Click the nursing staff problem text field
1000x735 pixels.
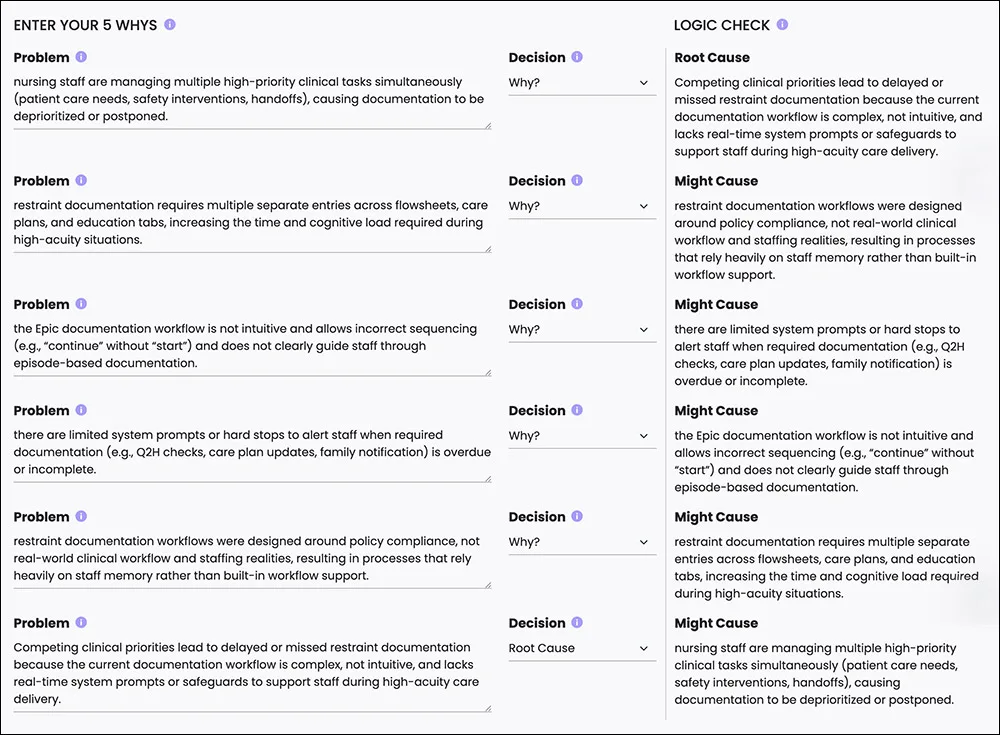[253, 100]
